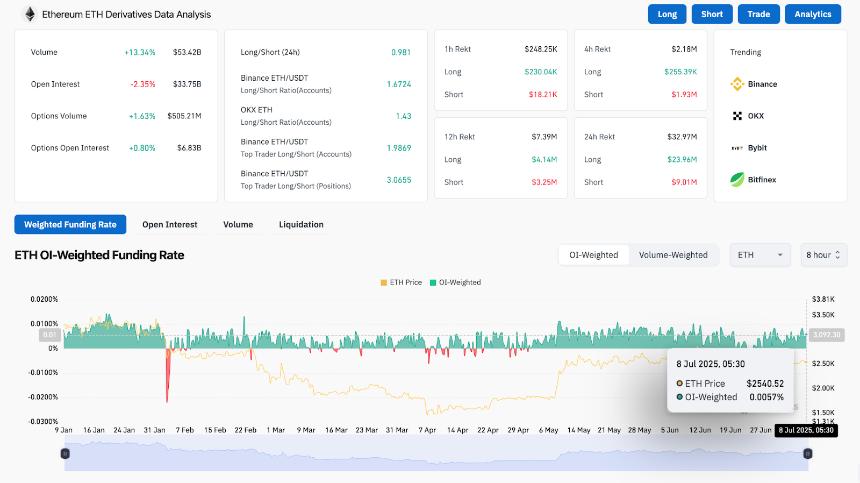
Task: Click the left range handle below chart
Action: point(66,454)
